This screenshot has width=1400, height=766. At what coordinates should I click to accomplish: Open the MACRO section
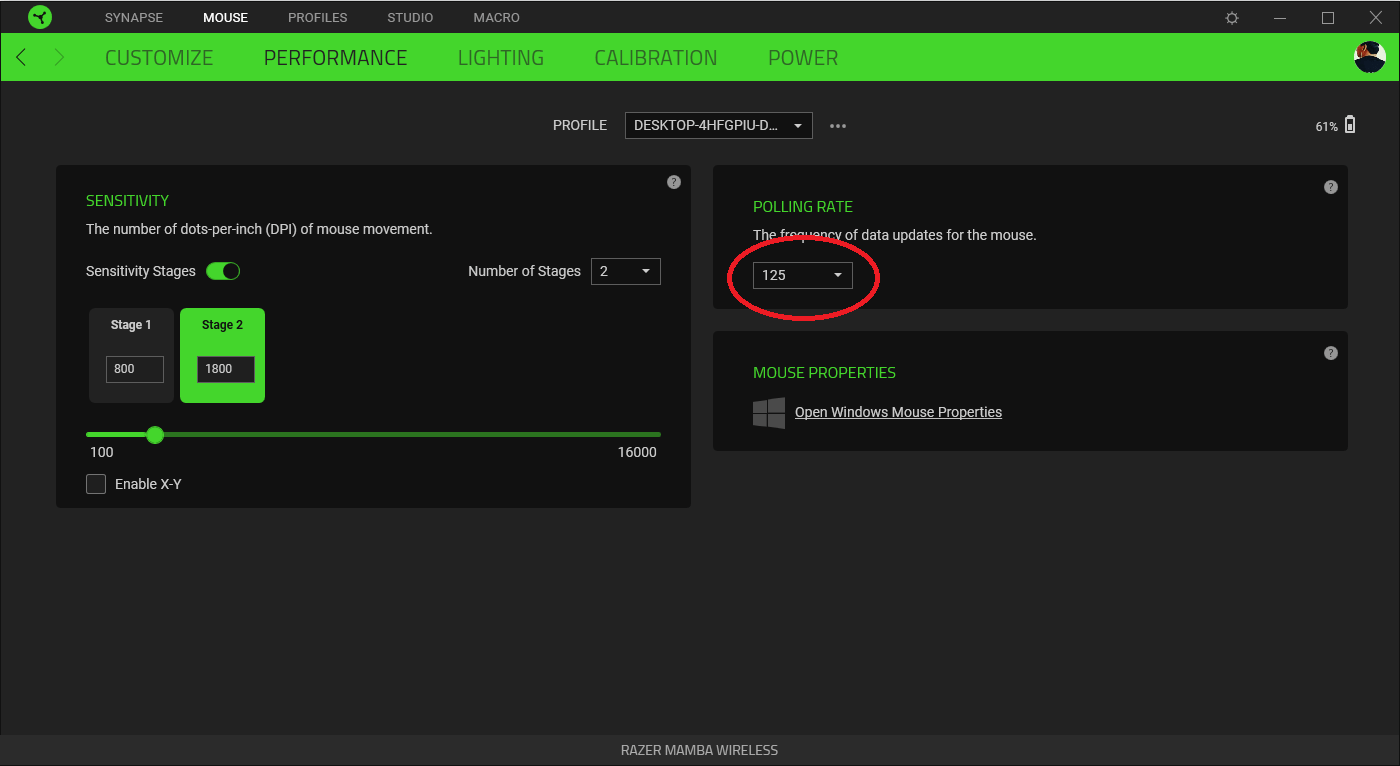pyautogui.click(x=496, y=17)
